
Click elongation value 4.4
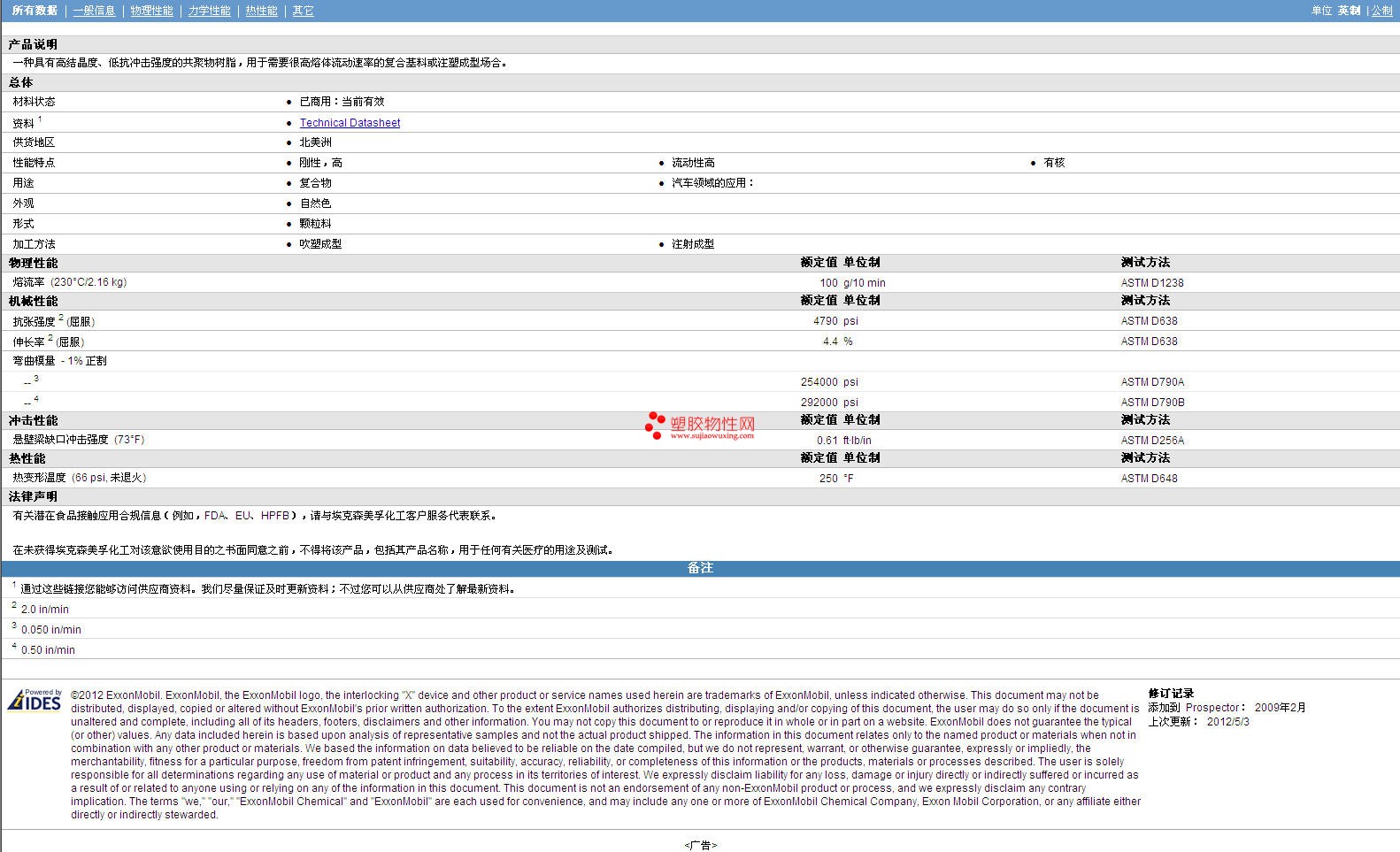(x=830, y=342)
